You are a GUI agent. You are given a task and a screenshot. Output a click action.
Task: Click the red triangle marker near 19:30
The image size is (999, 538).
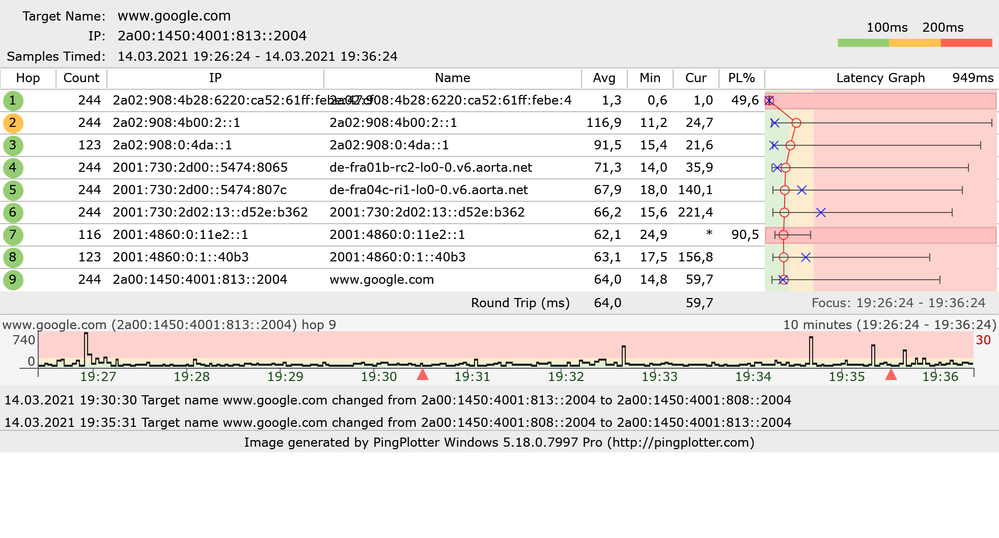pyautogui.click(x=422, y=374)
